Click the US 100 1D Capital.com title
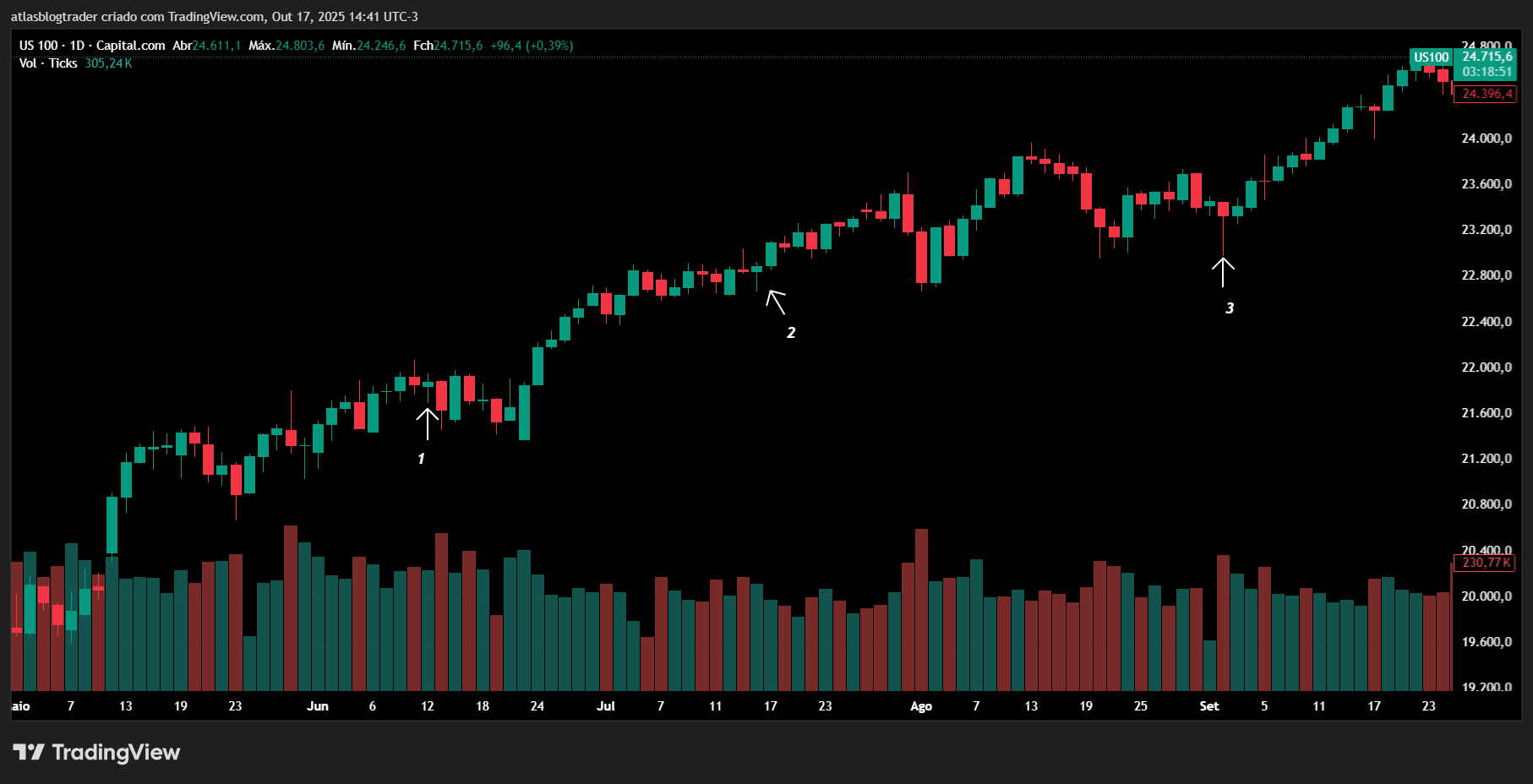The height and width of the screenshot is (784, 1533). click(92, 46)
